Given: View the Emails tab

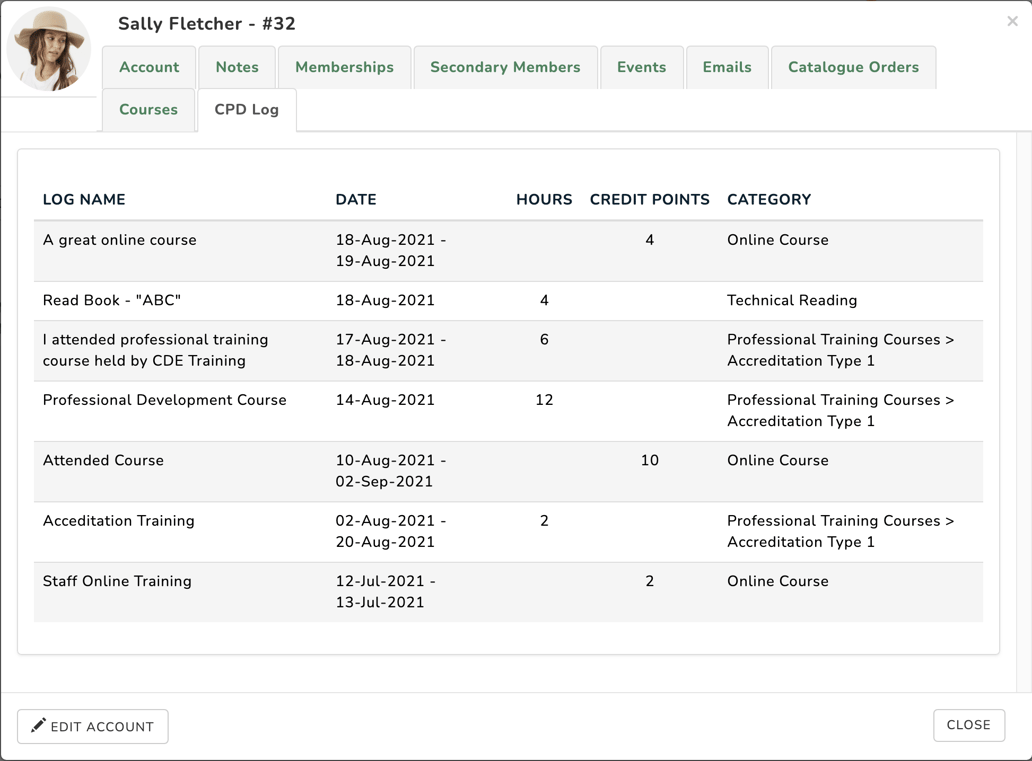Looking at the screenshot, I should coord(727,67).
